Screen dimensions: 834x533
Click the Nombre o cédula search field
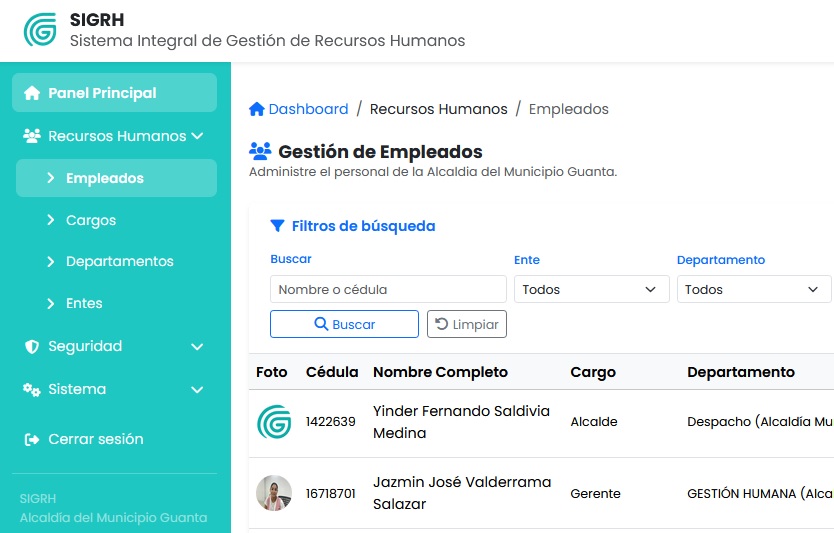[x=388, y=289]
